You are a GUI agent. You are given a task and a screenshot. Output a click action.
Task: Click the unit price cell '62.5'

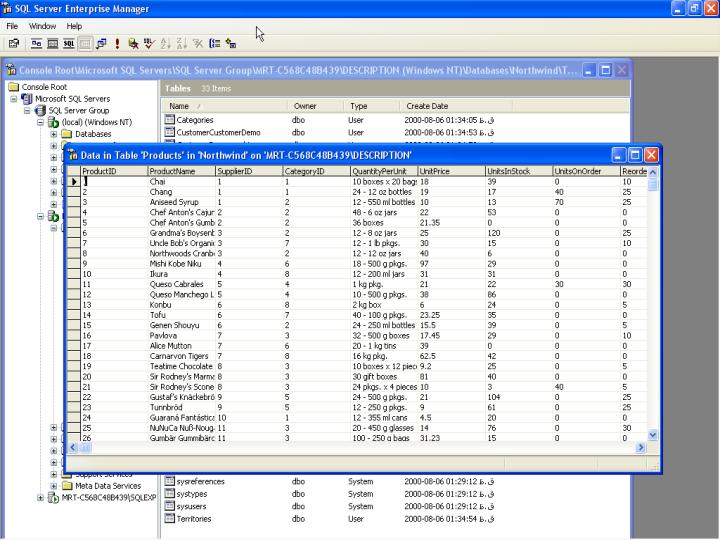[451, 356]
